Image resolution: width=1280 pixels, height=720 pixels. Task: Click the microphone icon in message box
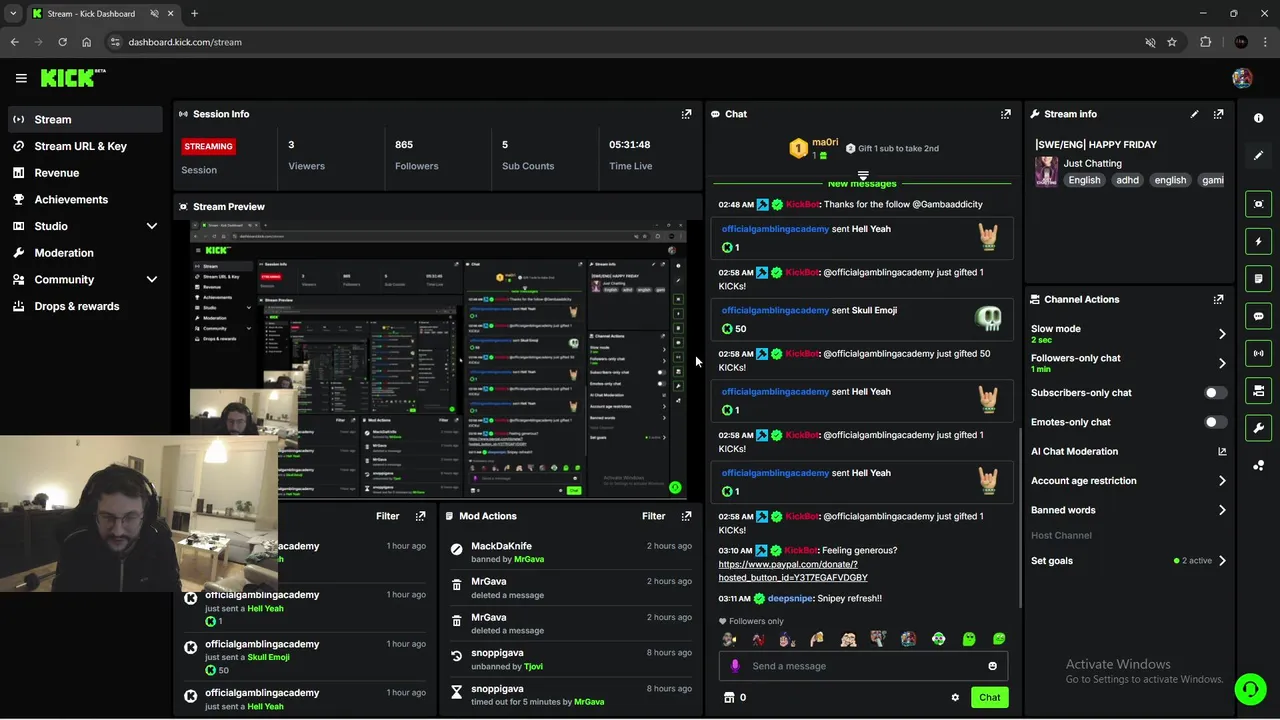[x=735, y=666]
